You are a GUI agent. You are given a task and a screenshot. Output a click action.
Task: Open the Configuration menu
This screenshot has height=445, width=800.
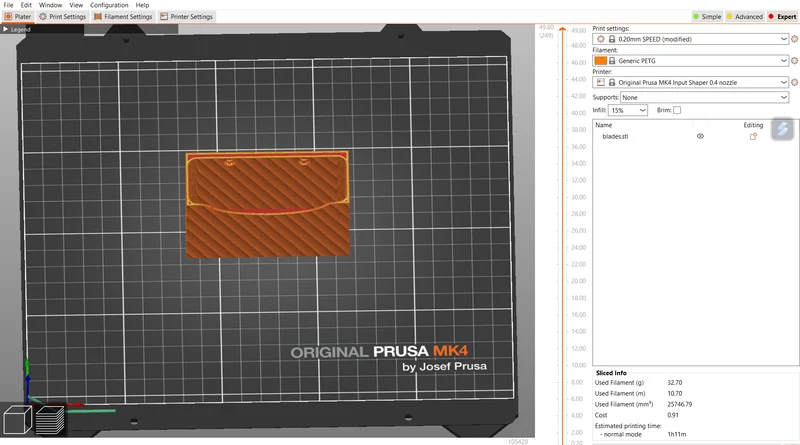[x=109, y=5]
